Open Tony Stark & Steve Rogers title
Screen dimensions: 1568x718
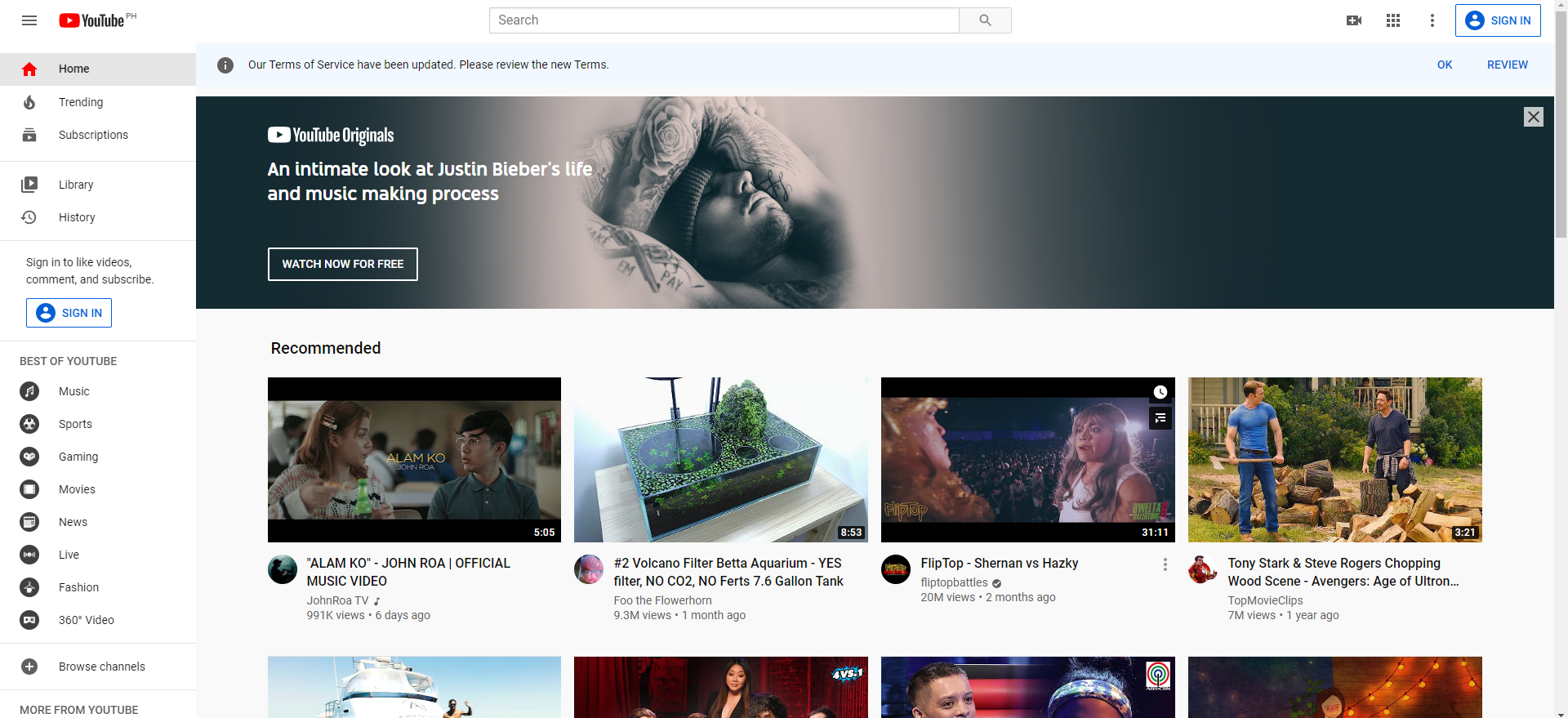(1343, 572)
